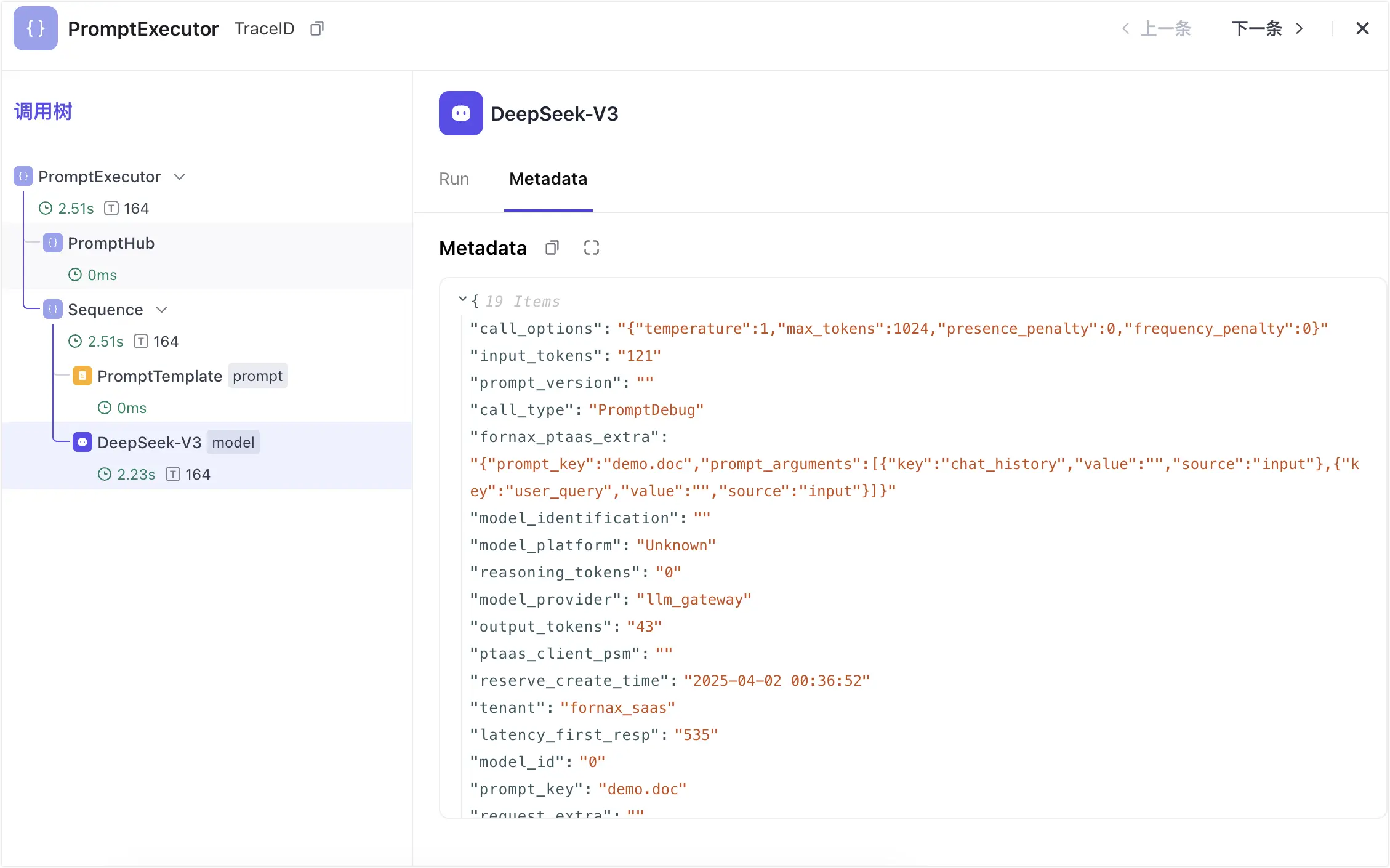The height and width of the screenshot is (868, 1390).
Task: Switch to the Run tab
Action: [x=454, y=179]
